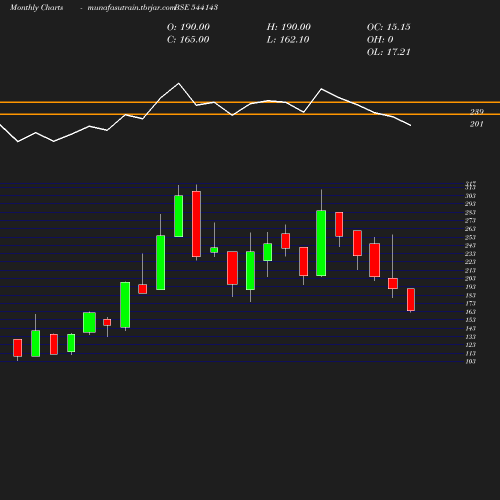The width and height of the screenshot is (500, 500).
Task: Click the price axis label '283'
Action: pos(470,212)
